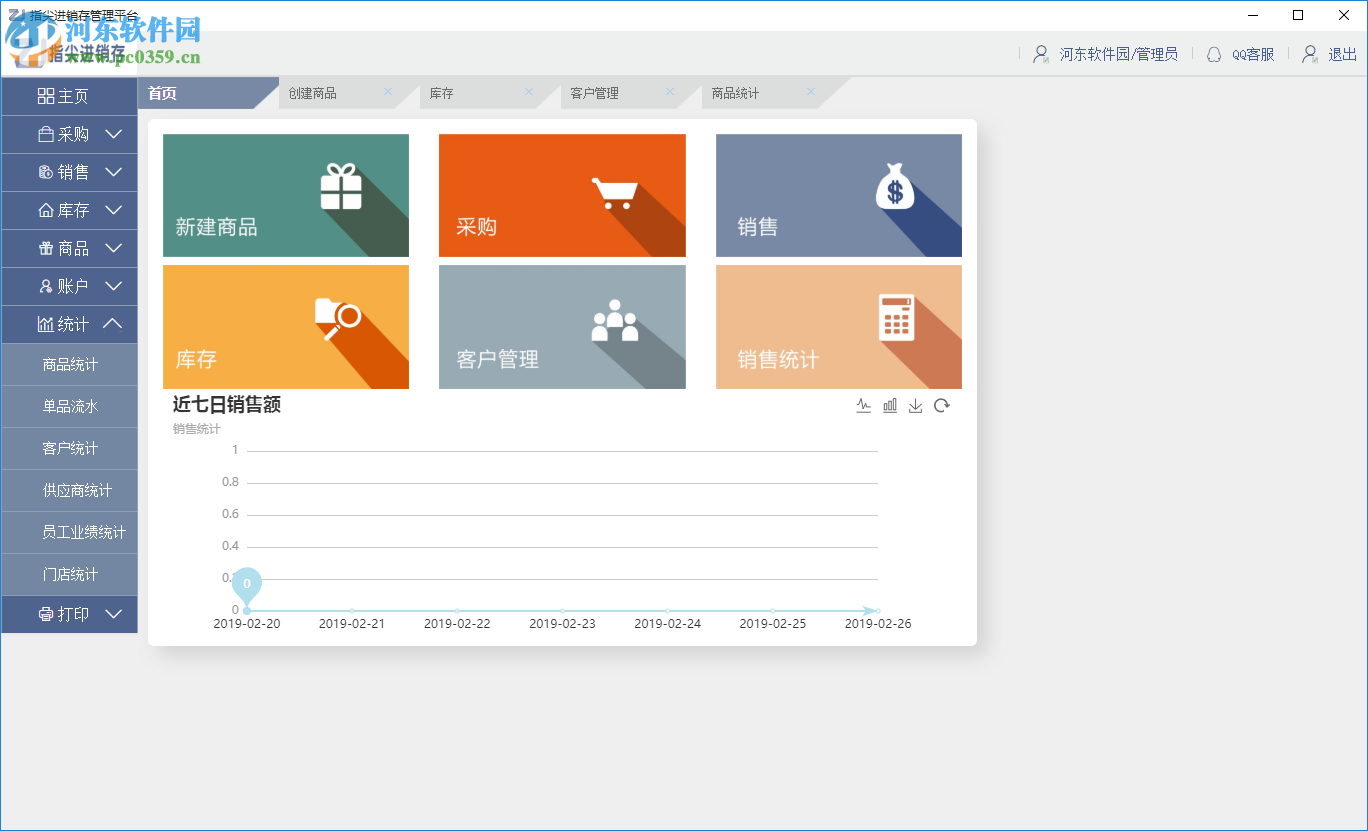Expand the 账户 sidebar chevron
1368x831 pixels.
(113, 286)
